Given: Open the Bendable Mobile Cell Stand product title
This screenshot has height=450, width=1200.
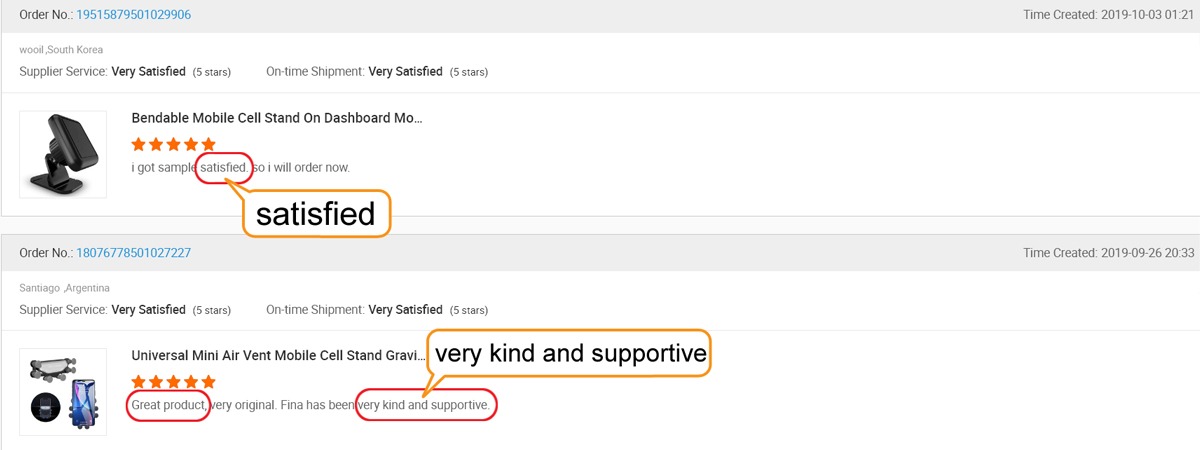Looking at the screenshot, I should (277, 118).
